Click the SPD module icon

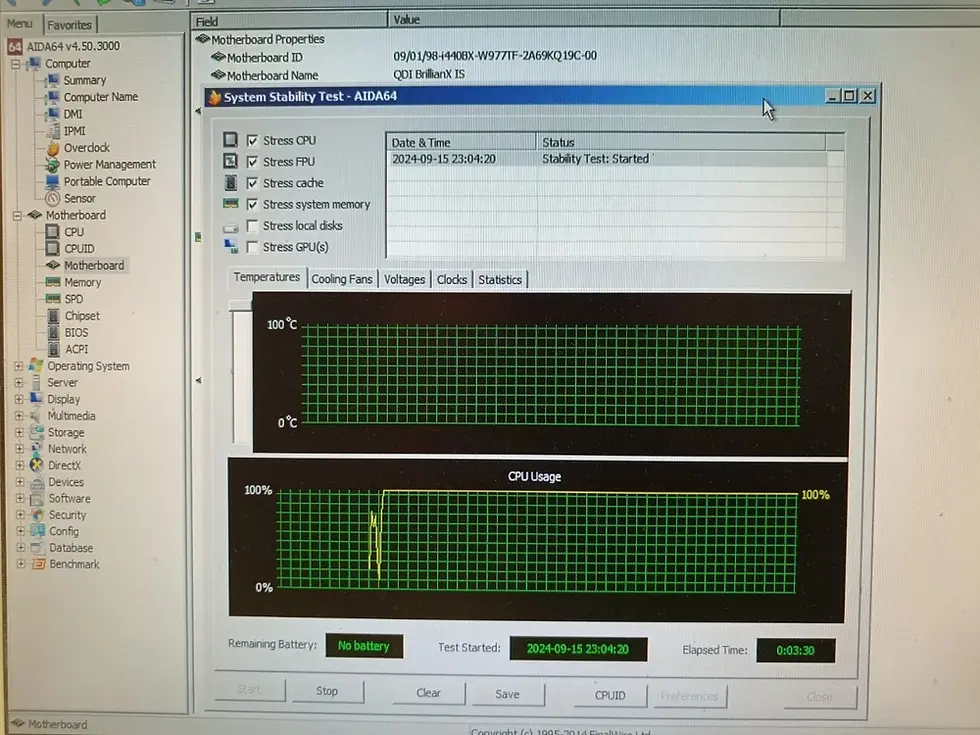pyautogui.click(x=53, y=299)
